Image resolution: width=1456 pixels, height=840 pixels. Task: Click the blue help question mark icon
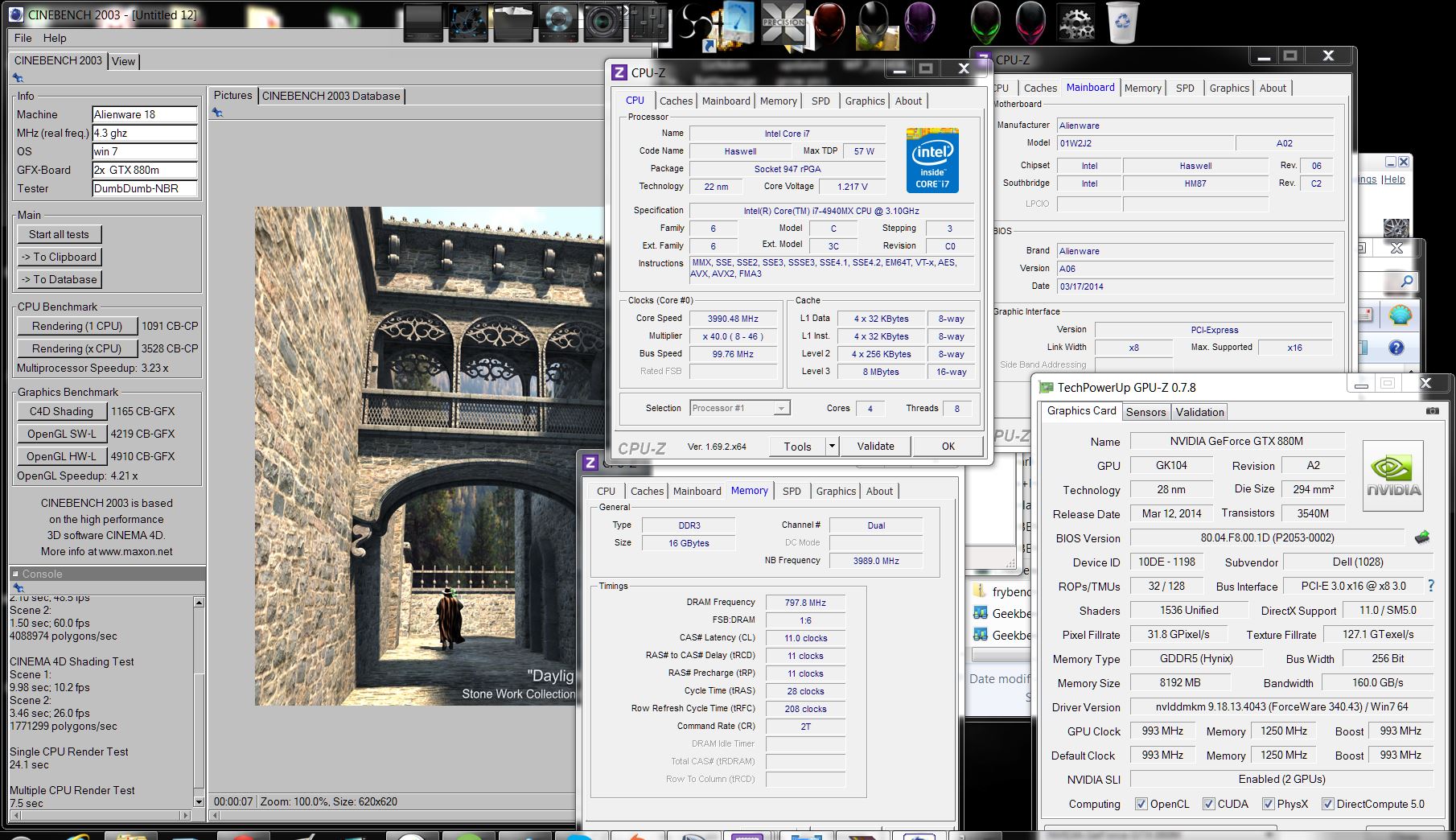(x=1396, y=348)
